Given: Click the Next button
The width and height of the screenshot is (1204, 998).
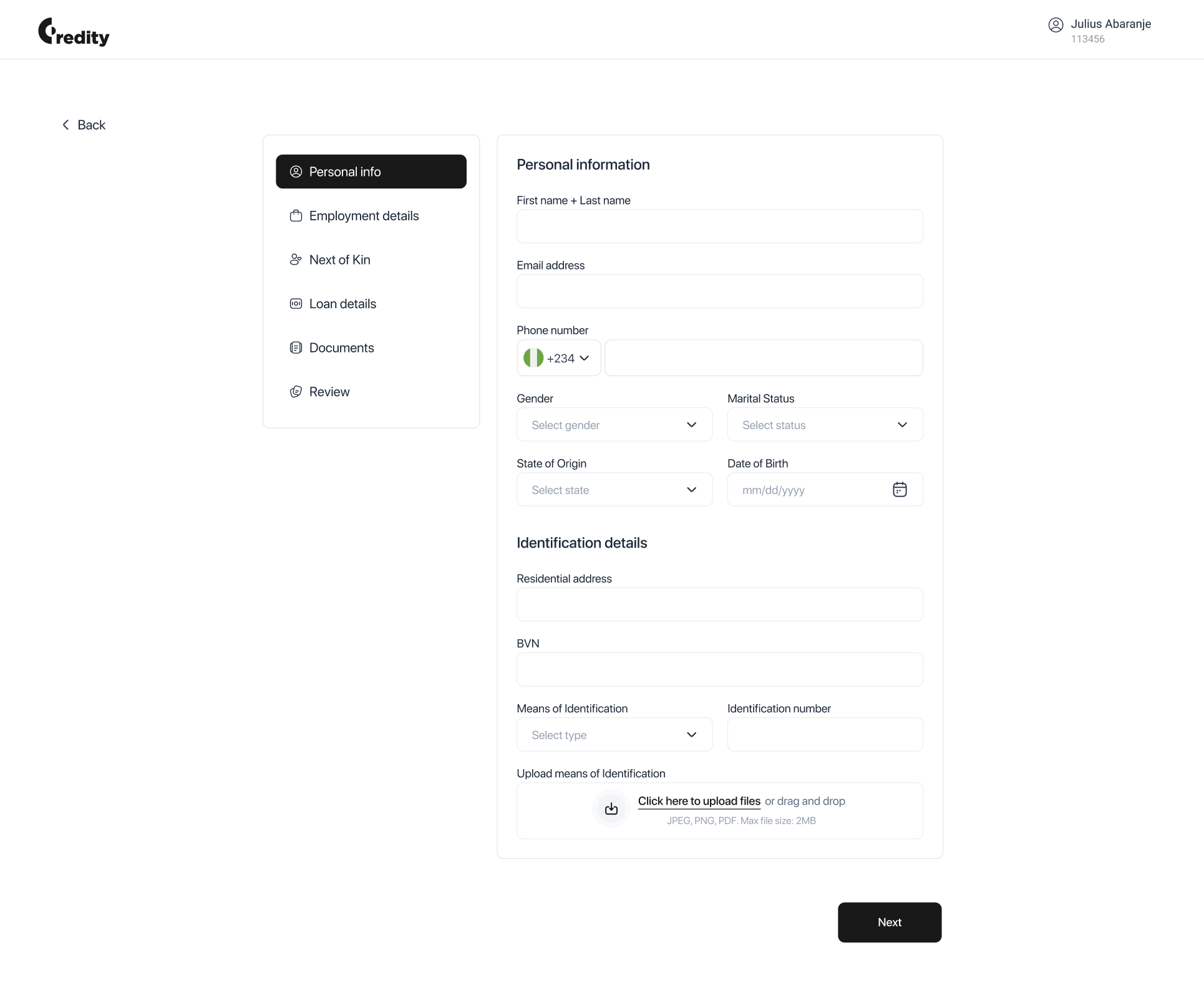Looking at the screenshot, I should pyautogui.click(x=889, y=923).
